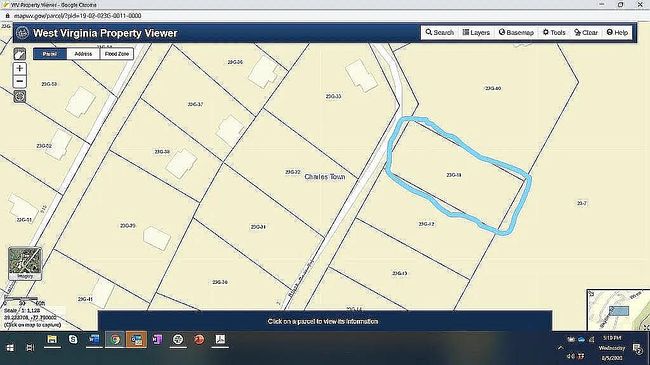Expand the Tools menu
Image resolution: width=650 pixels, height=365 pixels.
pos(554,32)
